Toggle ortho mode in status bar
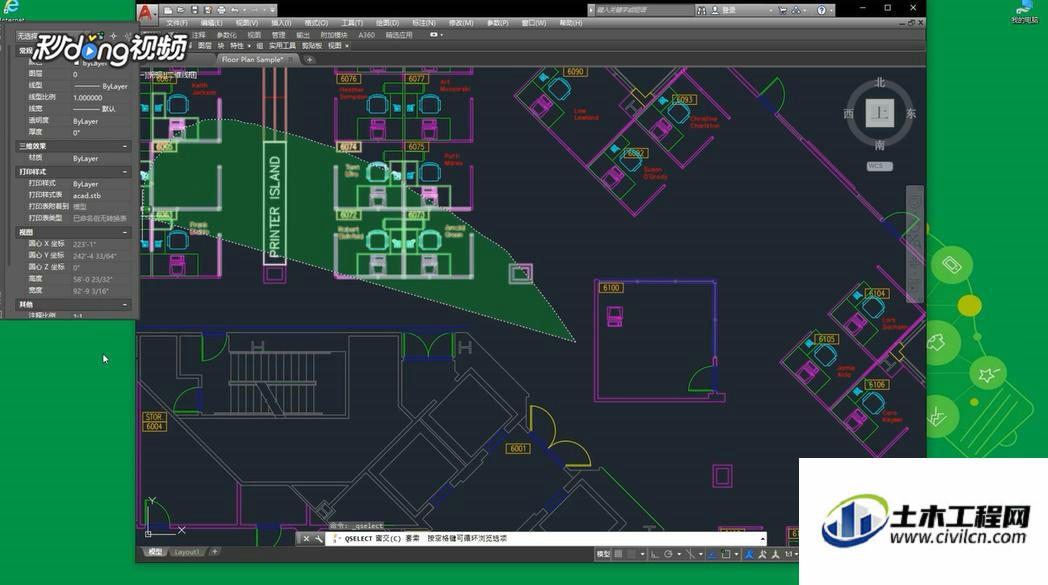The width and height of the screenshot is (1048, 585). coord(654,554)
